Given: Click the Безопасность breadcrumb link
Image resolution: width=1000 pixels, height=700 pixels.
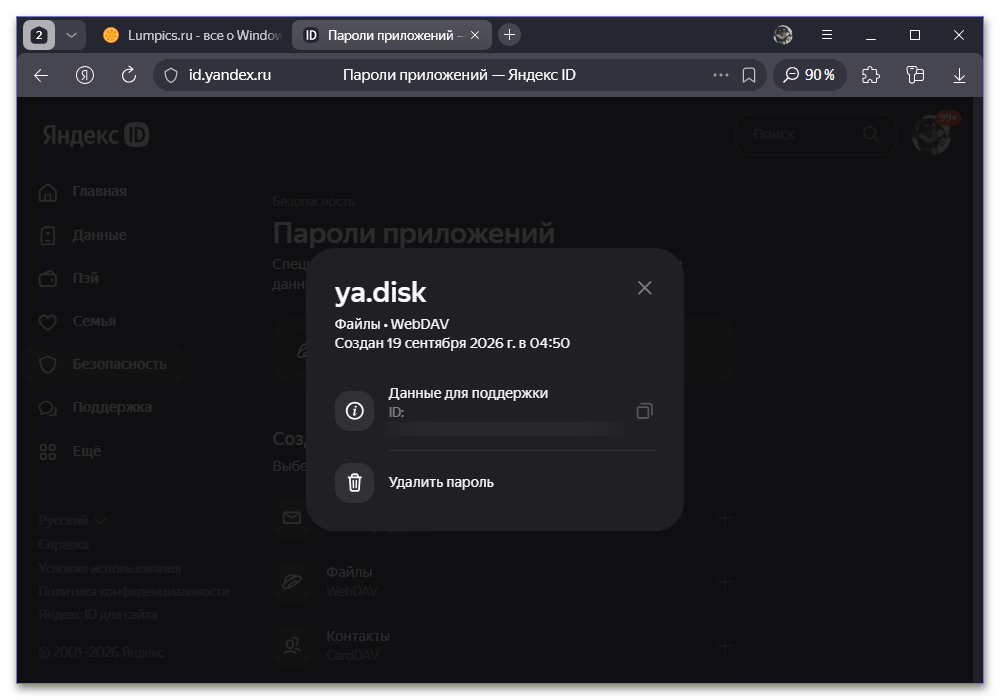Looking at the screenshot, I should point(314,201).
